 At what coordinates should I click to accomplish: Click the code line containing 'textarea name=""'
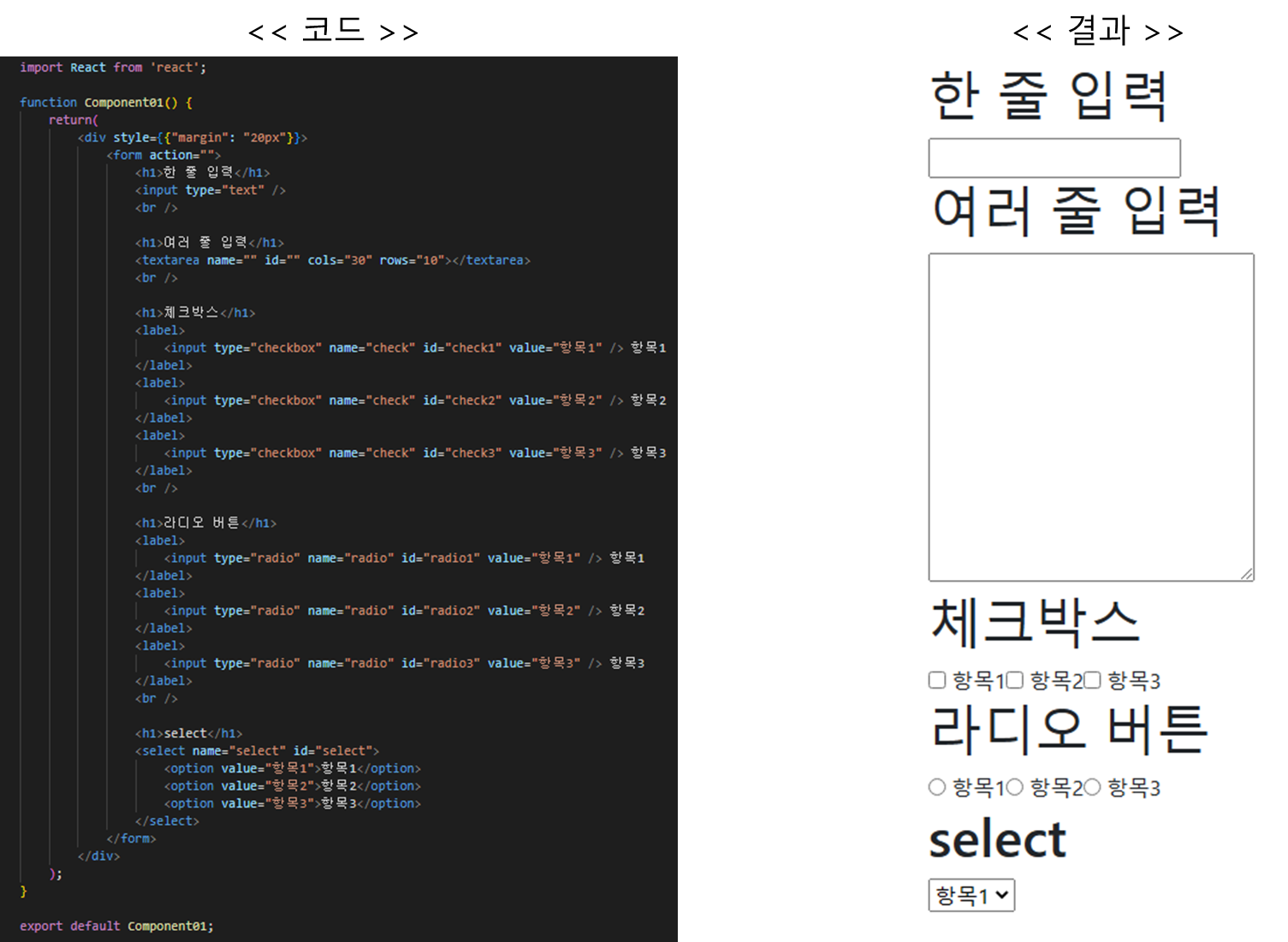(x=333, y=260)
